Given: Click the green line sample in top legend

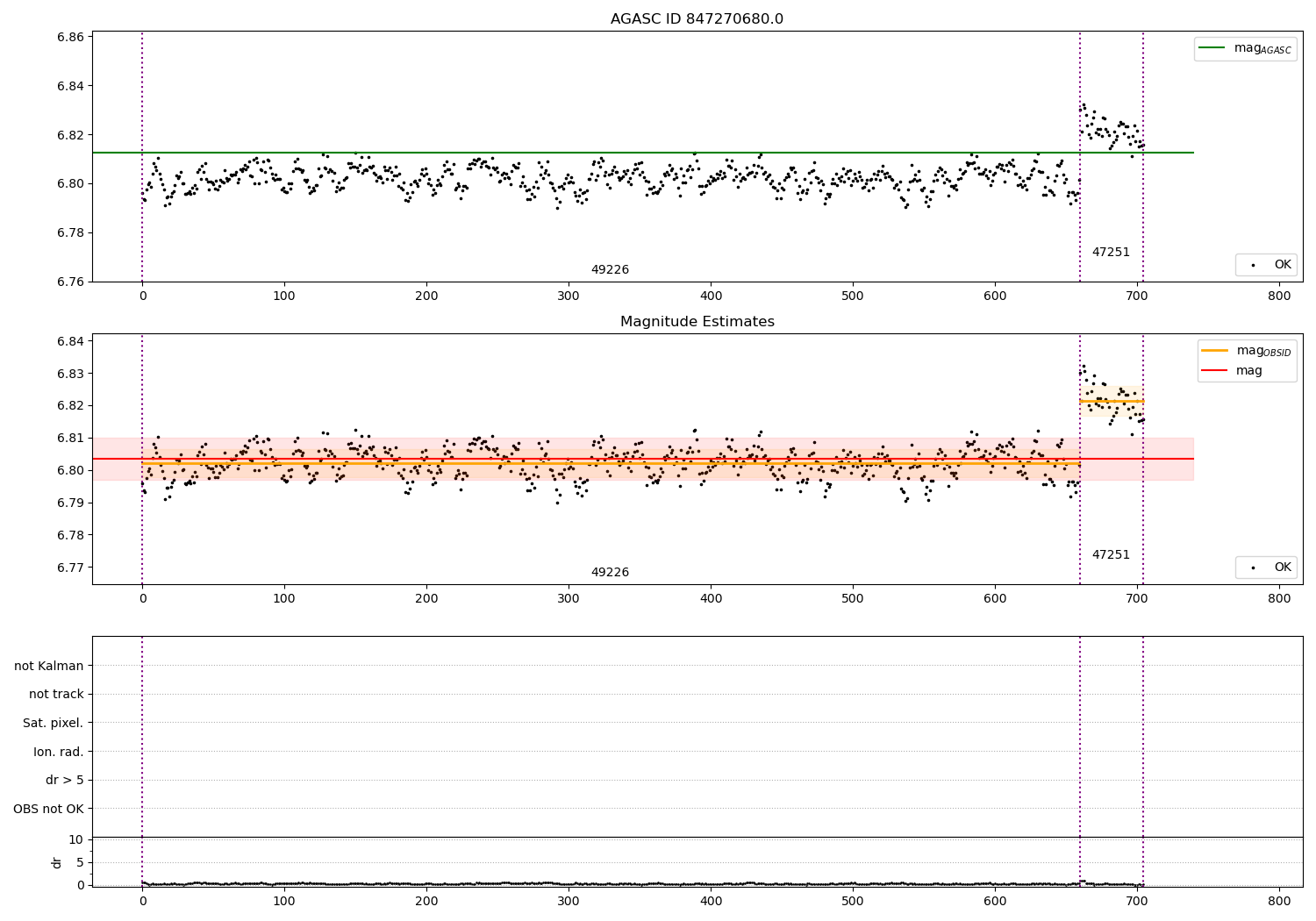Looking at the screenshot, I should 1212,48.
